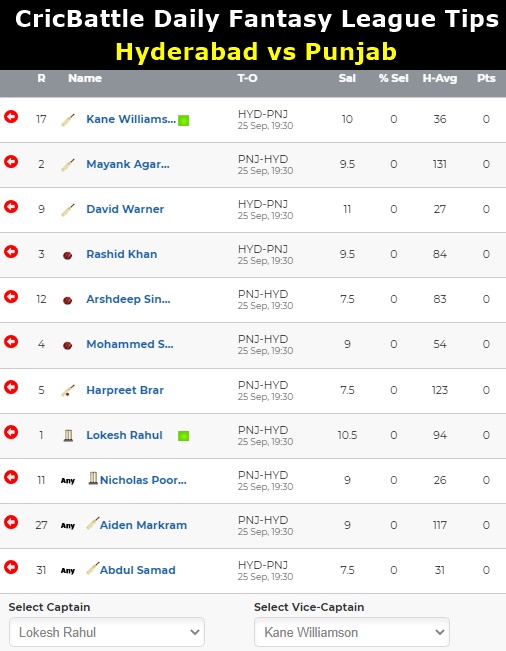Open Aiden Markram player link
Image resolution: width=506 pixels, height=651 pixels.
[143, 525]
